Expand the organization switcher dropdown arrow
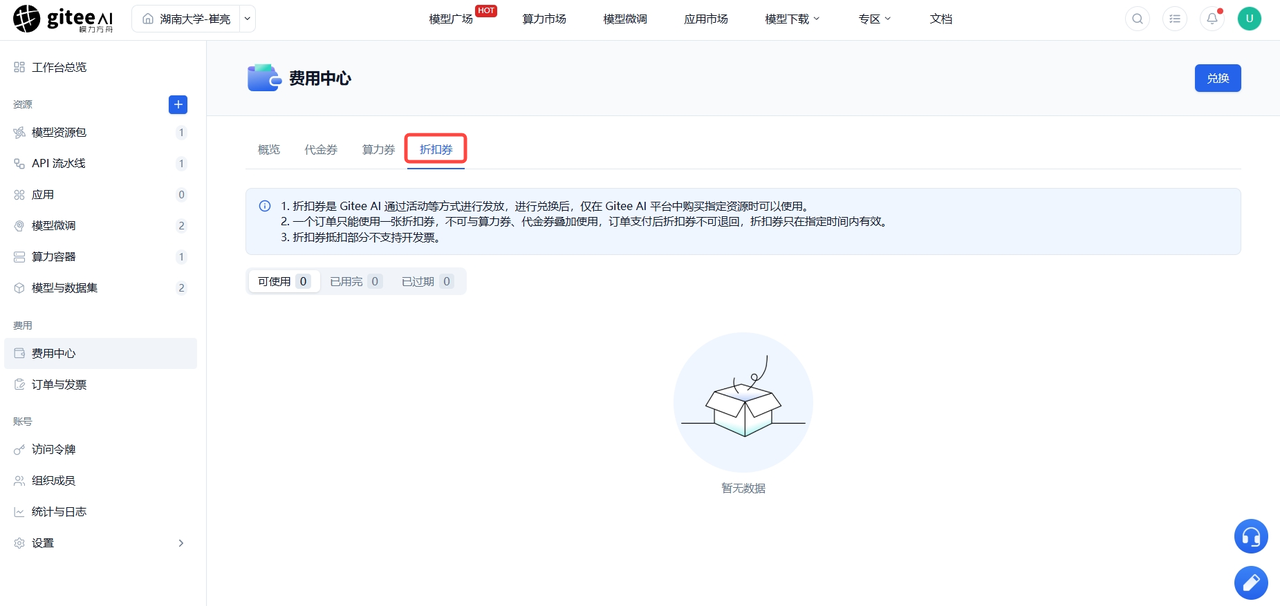1280x606 pixels. pos(247,19)
